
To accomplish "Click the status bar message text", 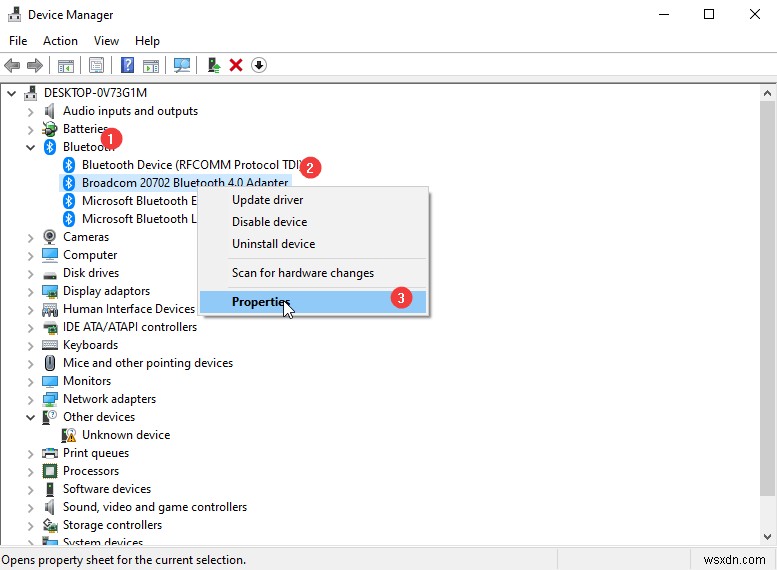I will (x=123, y=560).
